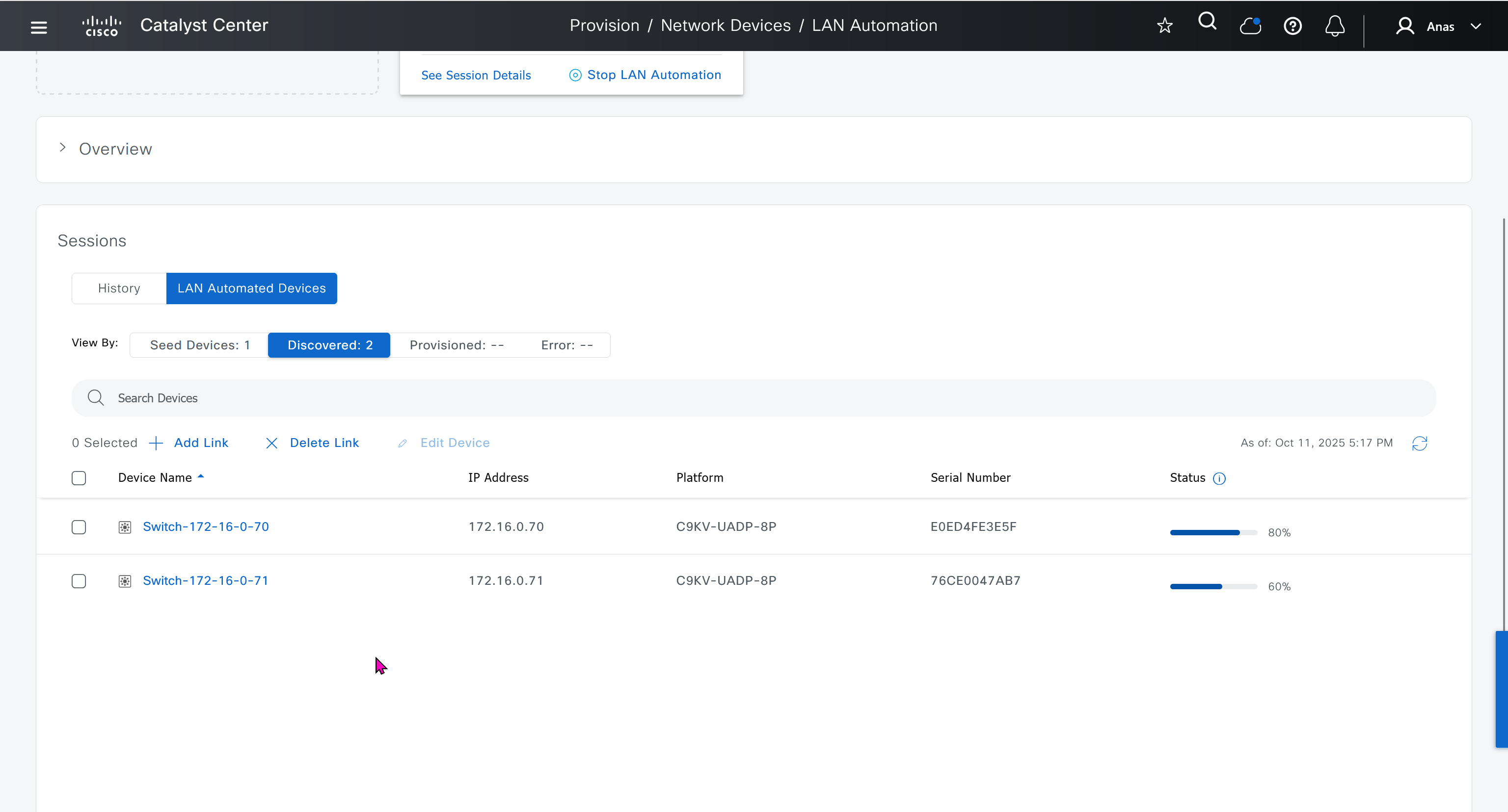Check the select-all devices checkbox
Screen dimensions: 1508x812
coord(79,478)
